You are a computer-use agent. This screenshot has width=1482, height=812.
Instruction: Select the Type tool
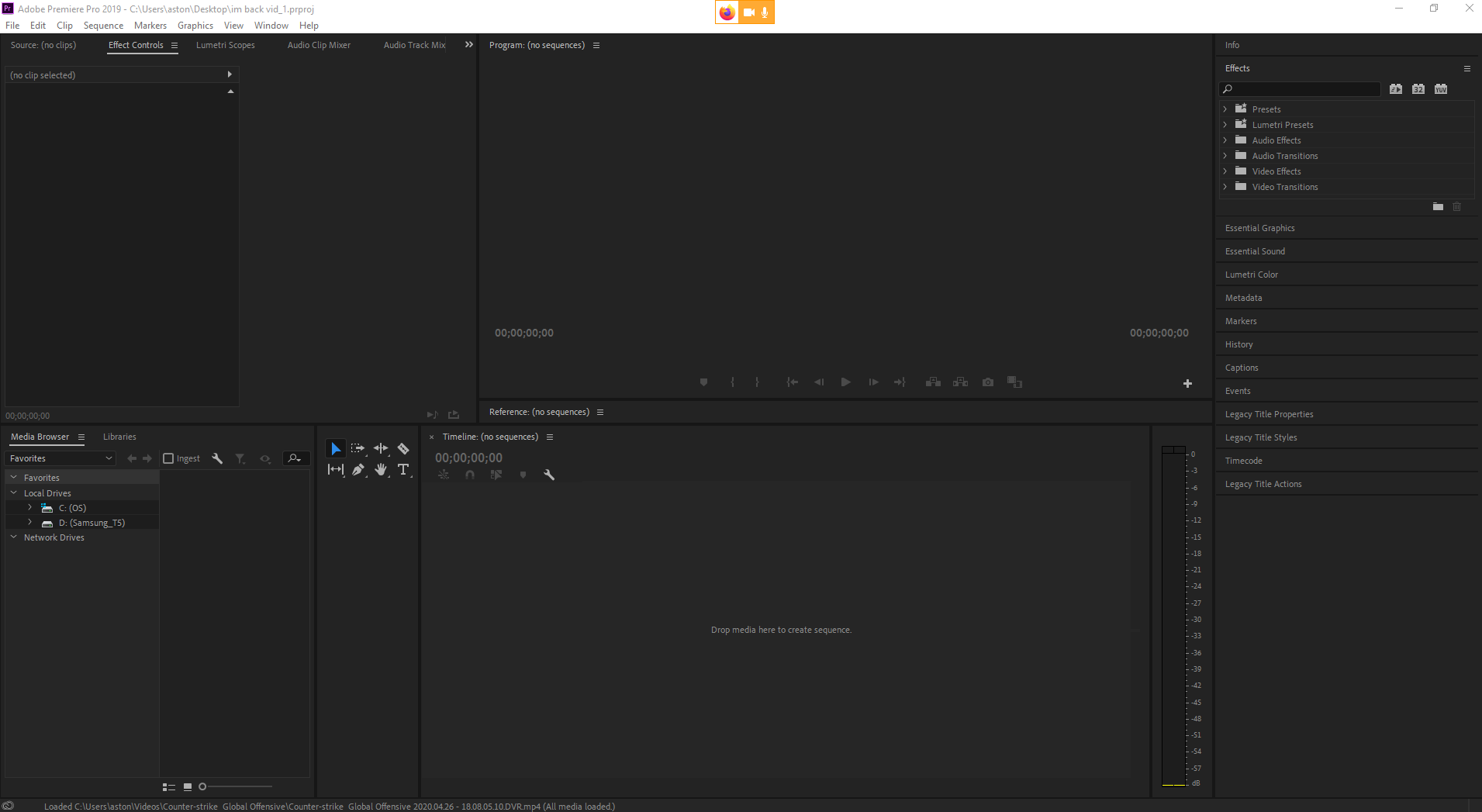coord(403,469)
